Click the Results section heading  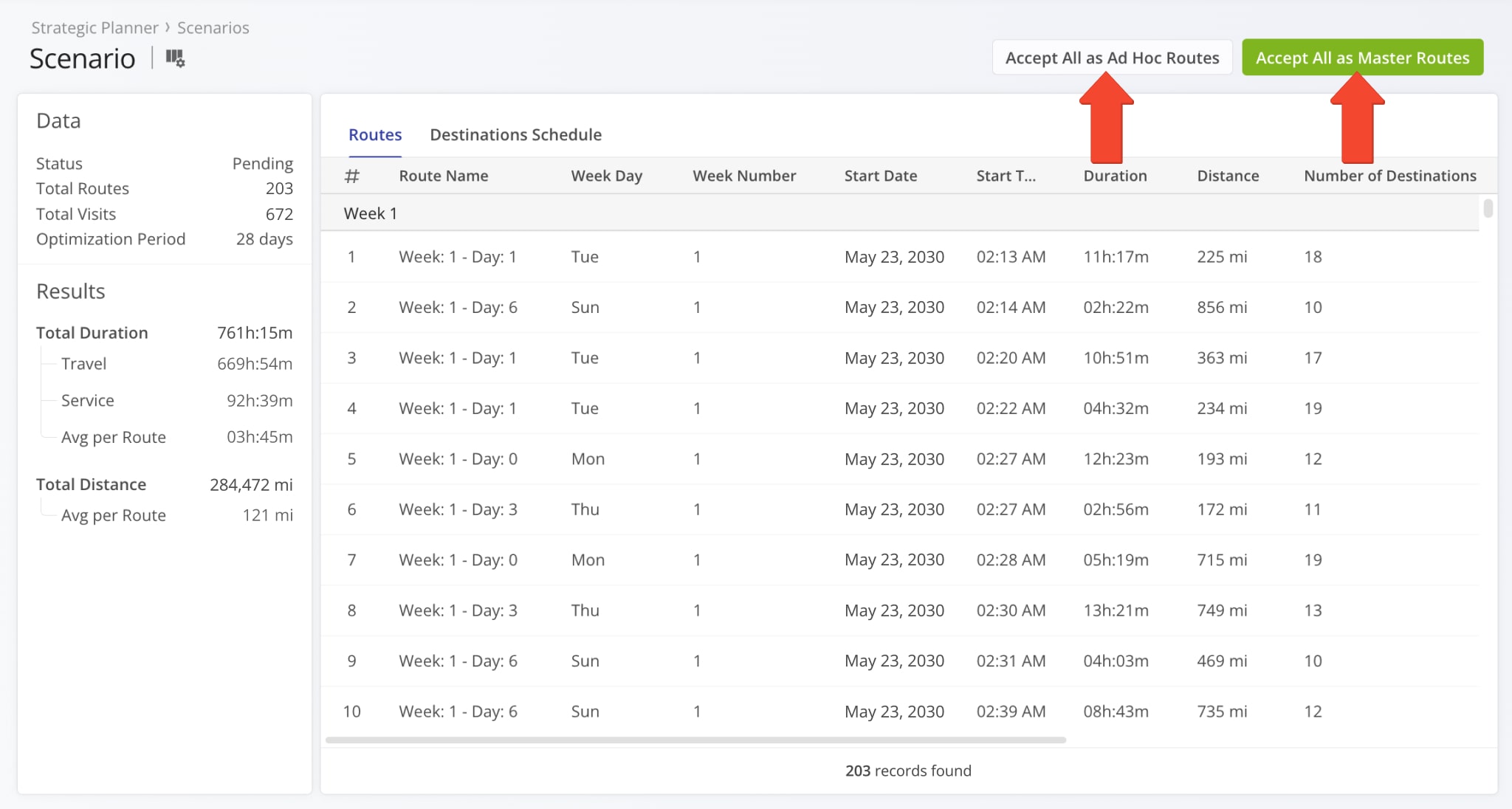(71, 292)
